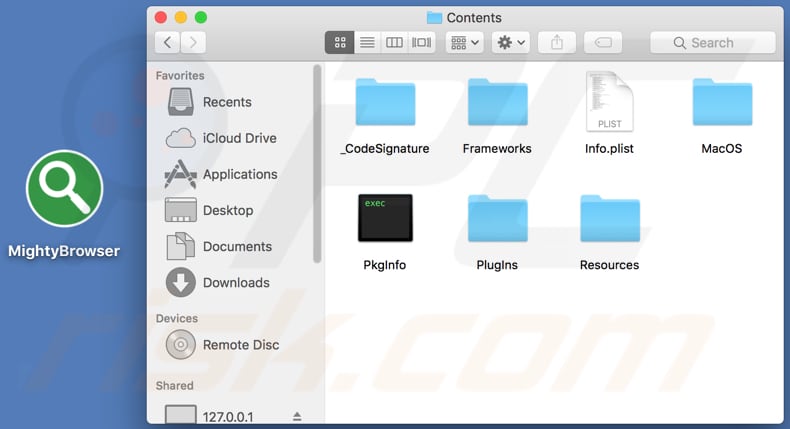Select the MacOS folder icon
790x429 pixels.
click(x=722, y=102)
